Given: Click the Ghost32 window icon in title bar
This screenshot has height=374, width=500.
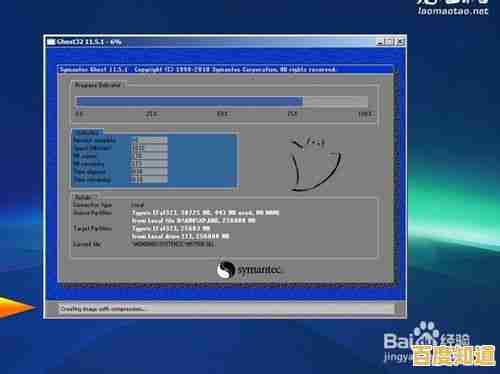Looking at the screenshot, I should pos(51,42).
